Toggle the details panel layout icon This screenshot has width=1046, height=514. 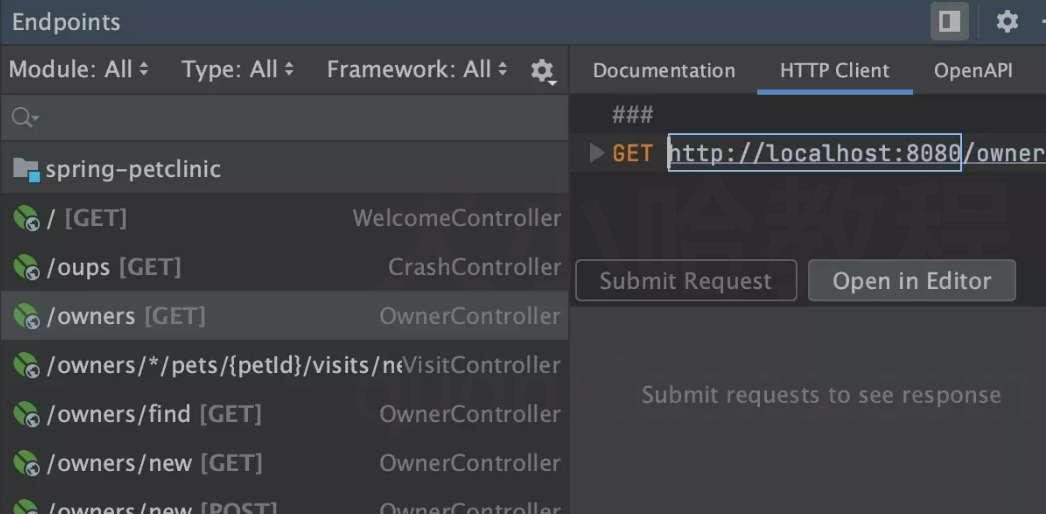pos(949,21)
